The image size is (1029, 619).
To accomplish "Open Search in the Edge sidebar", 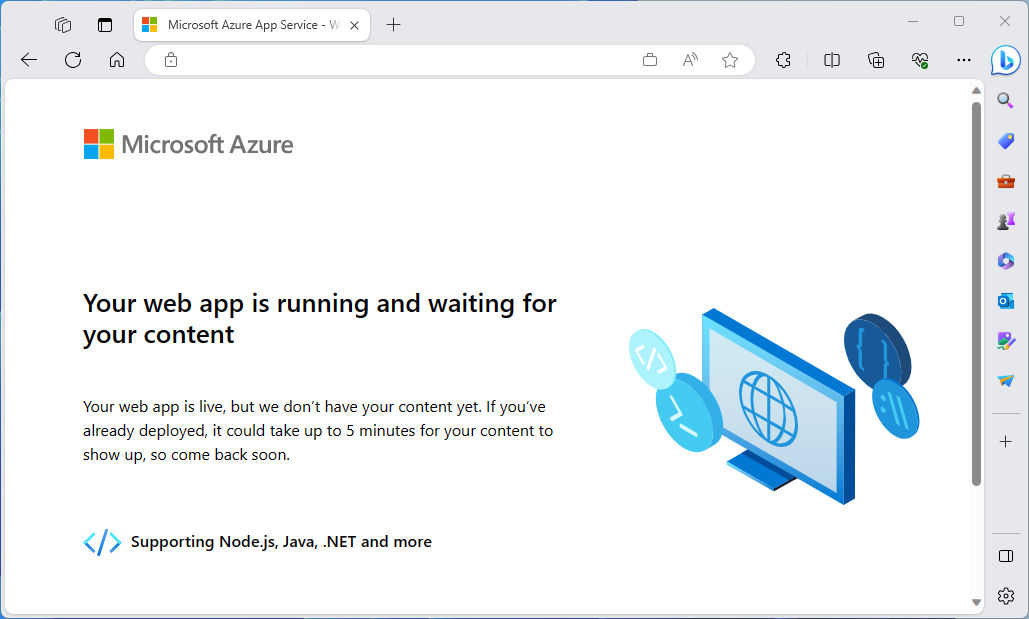I will (x=1005, y=100).
